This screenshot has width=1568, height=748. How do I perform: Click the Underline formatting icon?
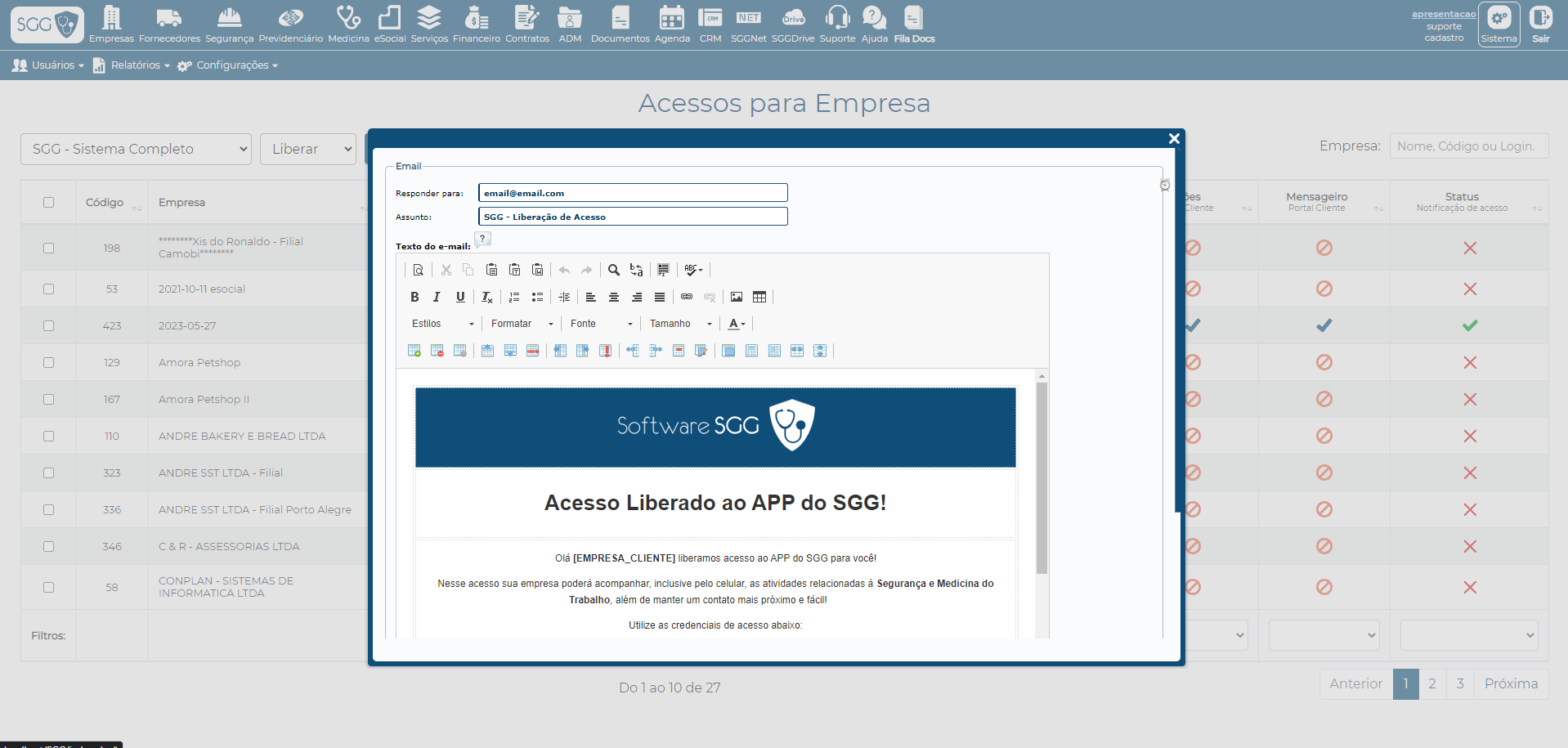coord(460,297)
